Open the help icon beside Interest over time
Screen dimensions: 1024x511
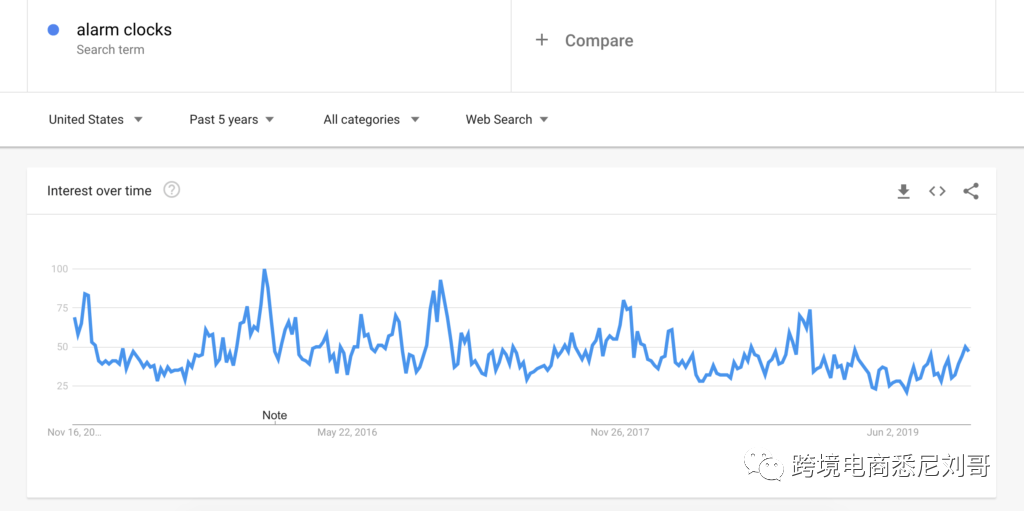172,190
